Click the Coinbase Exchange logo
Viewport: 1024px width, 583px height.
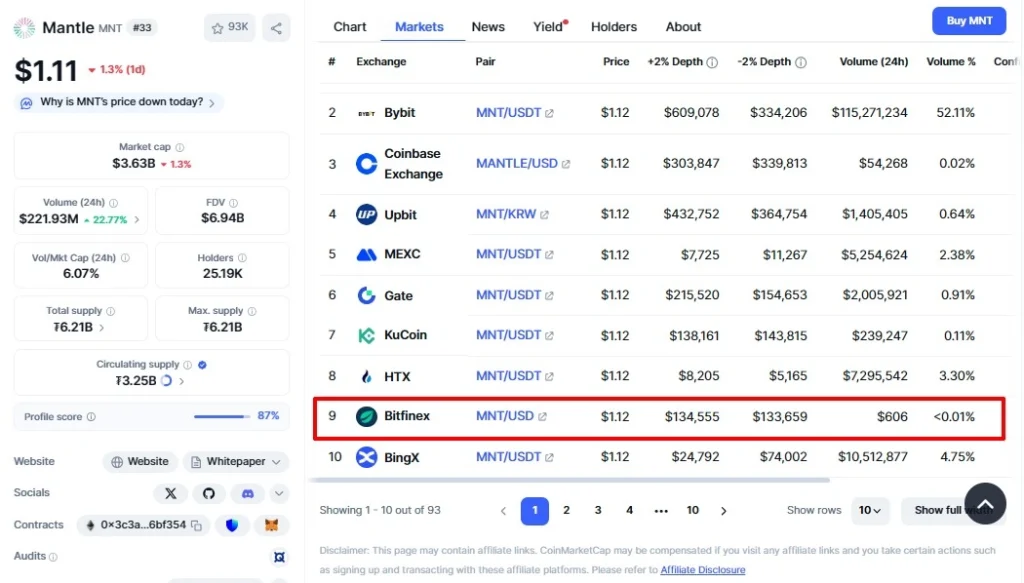[366, 164]
